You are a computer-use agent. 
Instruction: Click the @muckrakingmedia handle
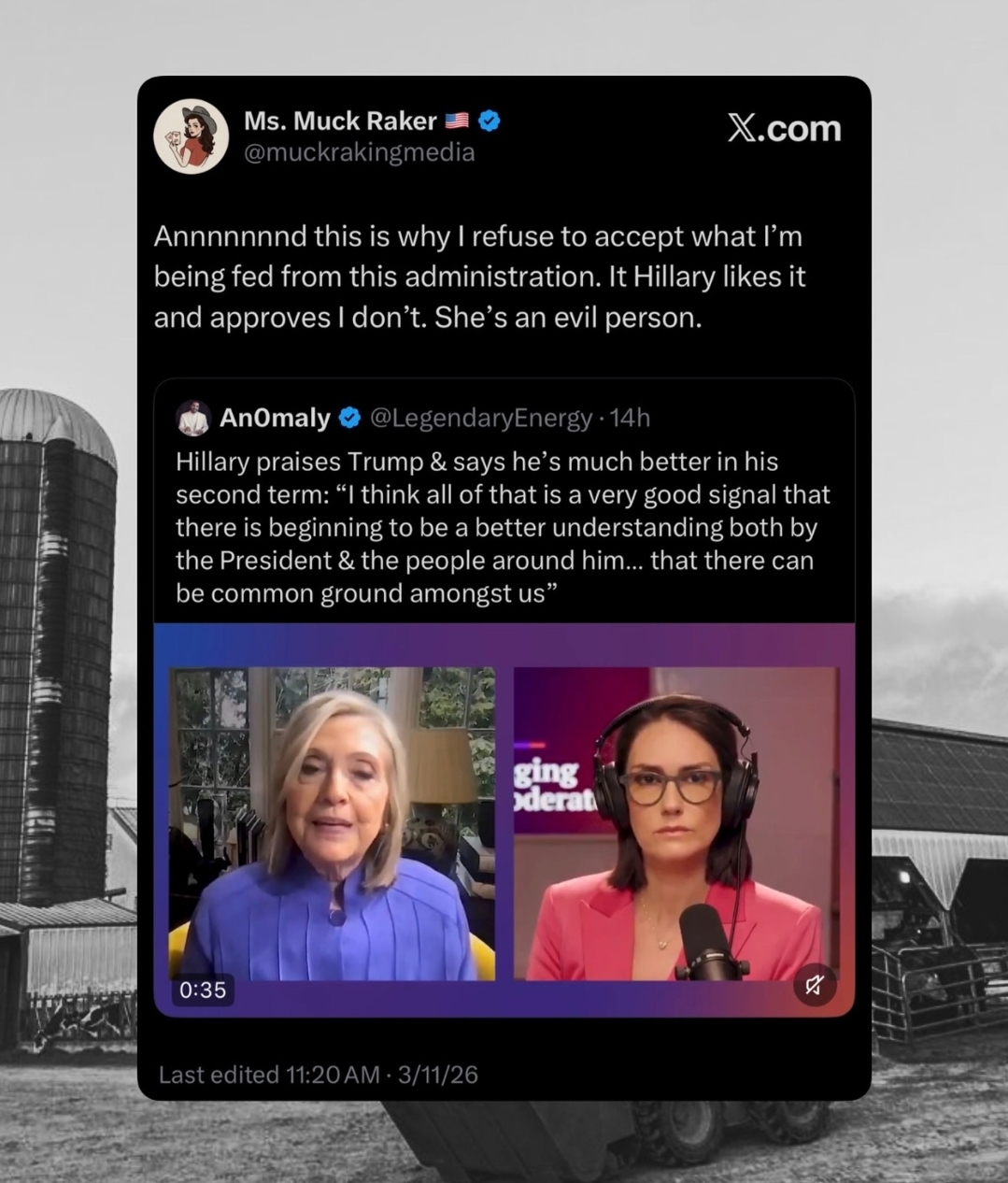click(360, 151)
